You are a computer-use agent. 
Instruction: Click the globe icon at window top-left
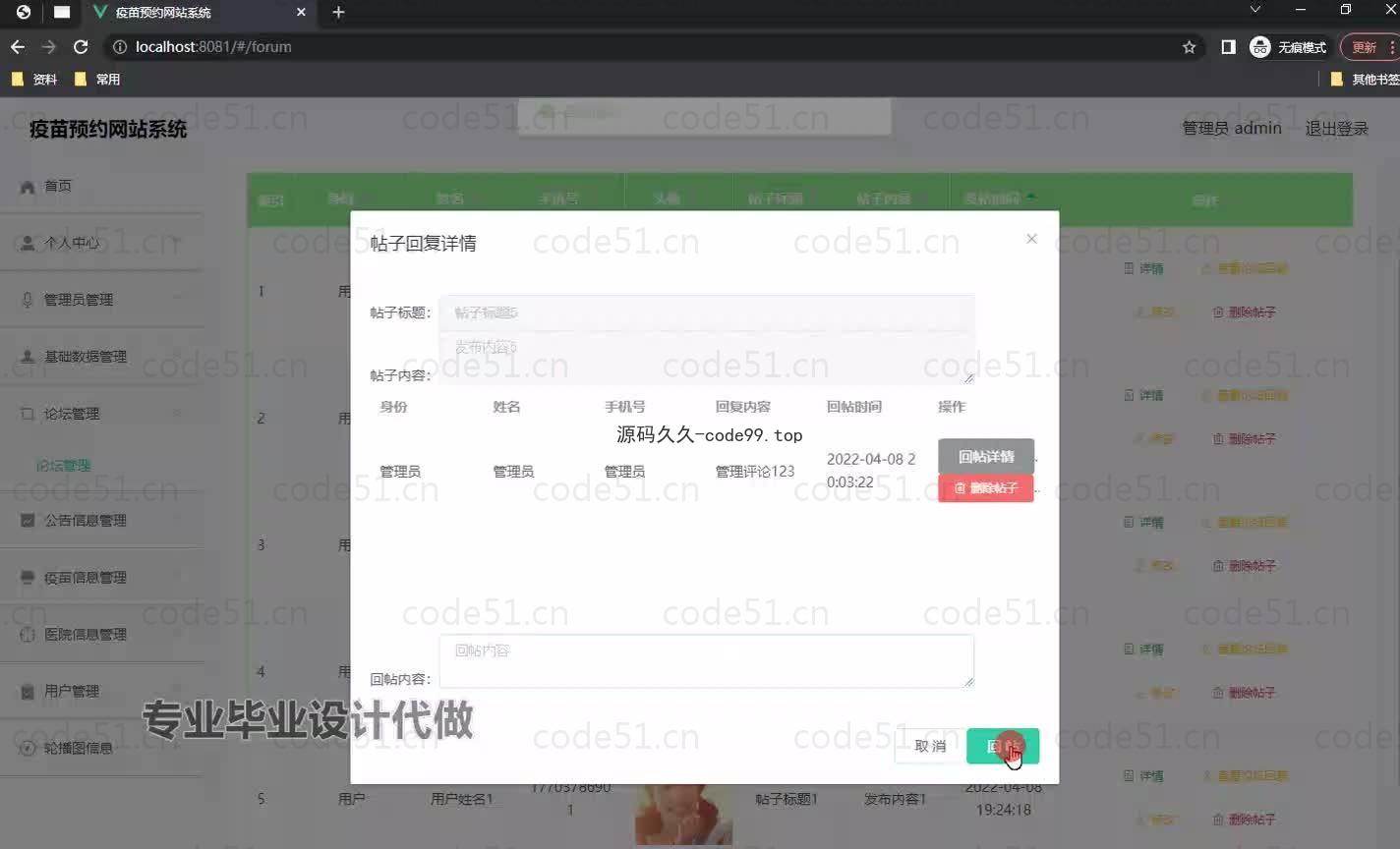point(24,12)
